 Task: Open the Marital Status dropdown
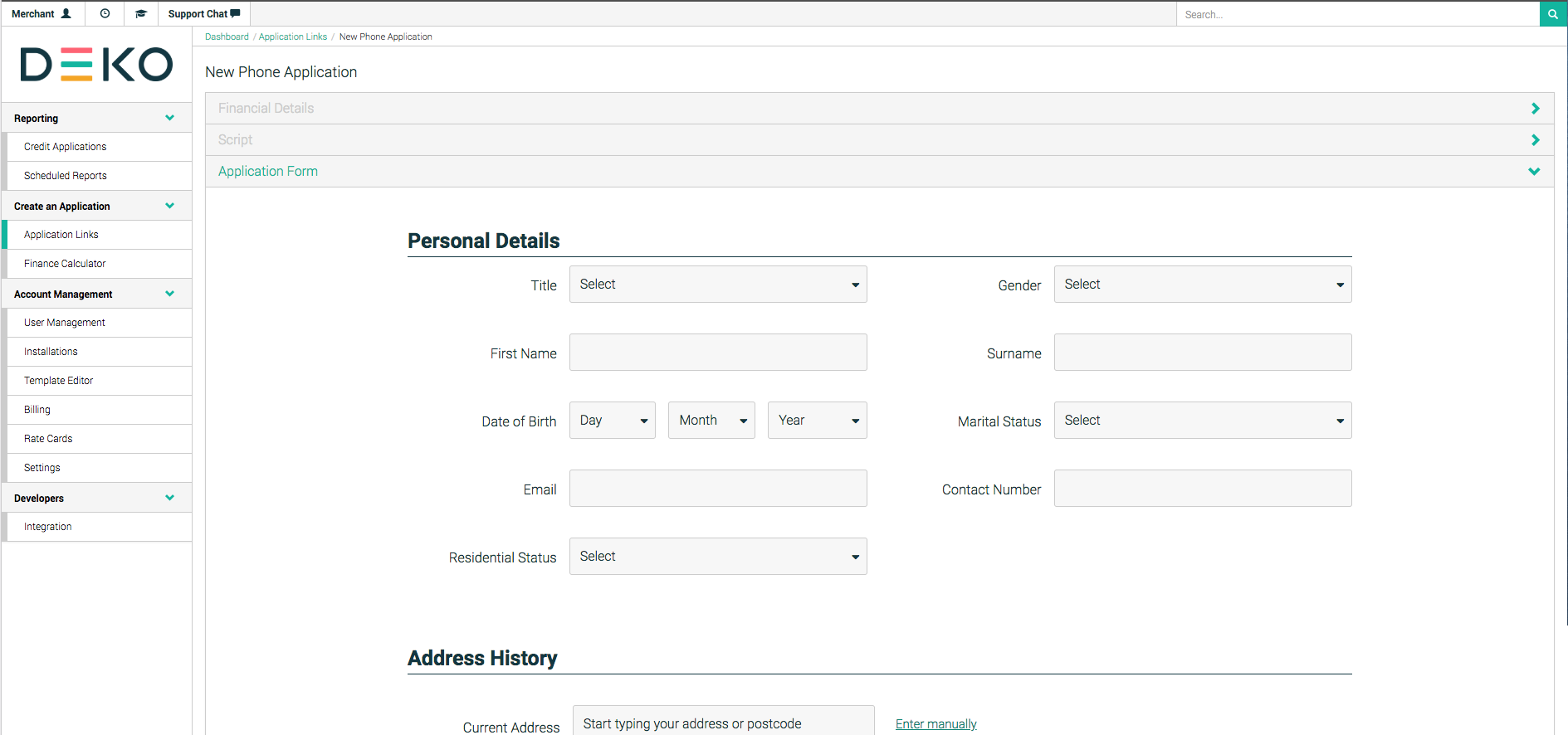click(x=1203, y=421)
